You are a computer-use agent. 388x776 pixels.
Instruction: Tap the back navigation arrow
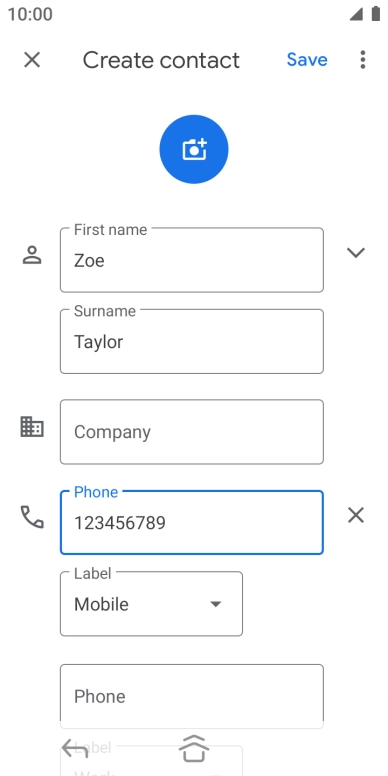pyautogui.click(x=75, y=749)
